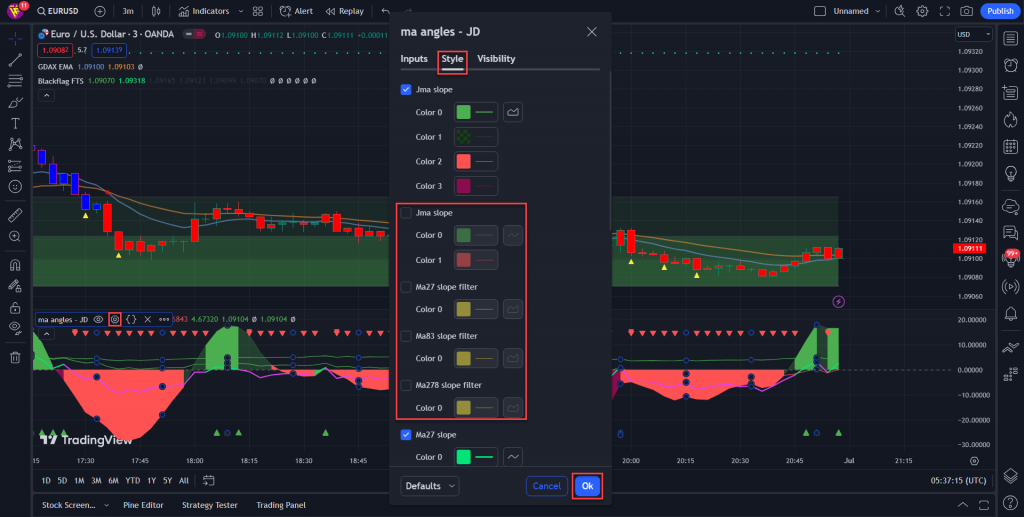Open the emoji icons tool
Image resolution: width=1024 pixels, height=517 pixels.
point(15,187)
